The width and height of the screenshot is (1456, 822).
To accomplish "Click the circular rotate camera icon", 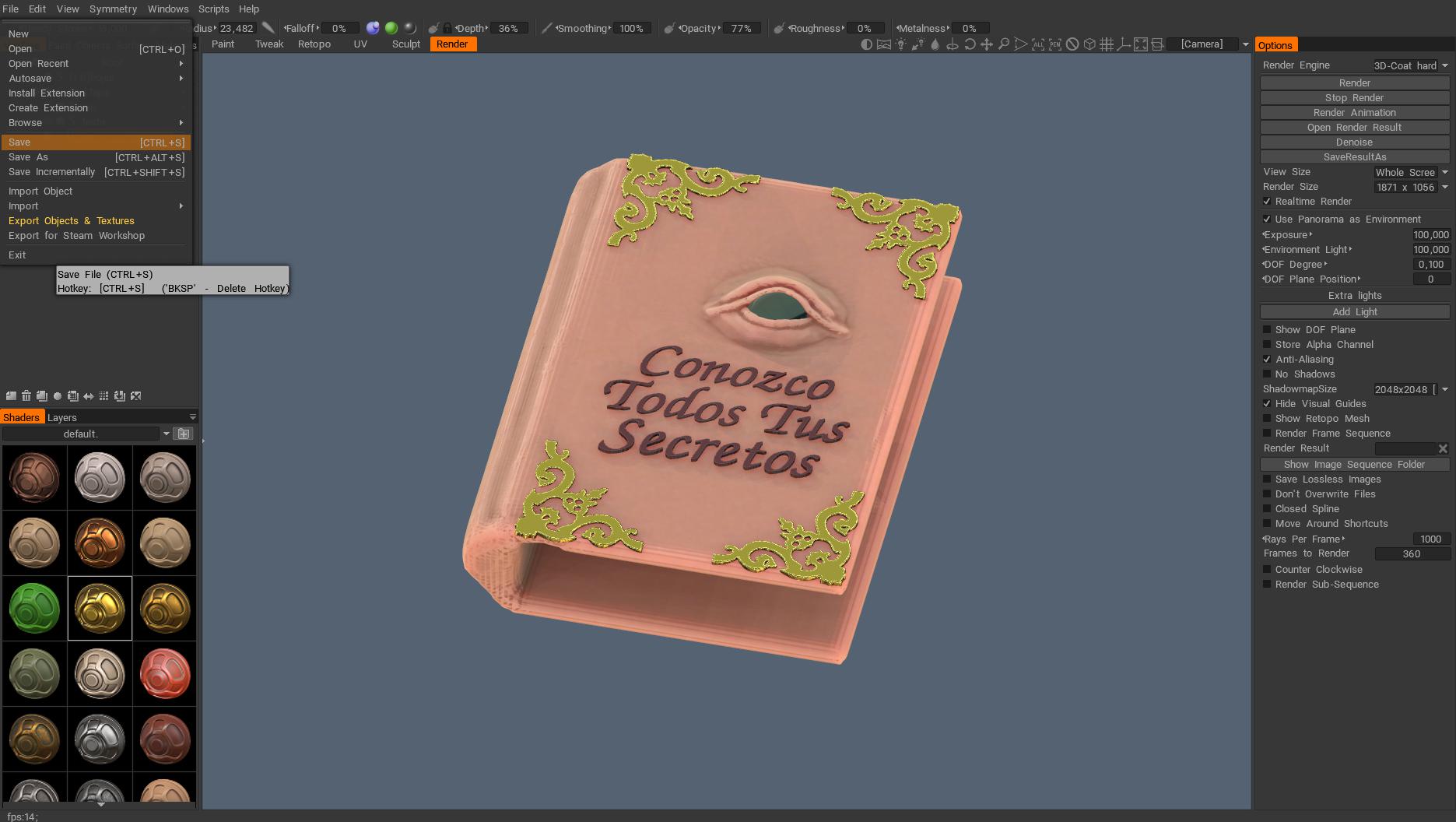I will point(970,44).
